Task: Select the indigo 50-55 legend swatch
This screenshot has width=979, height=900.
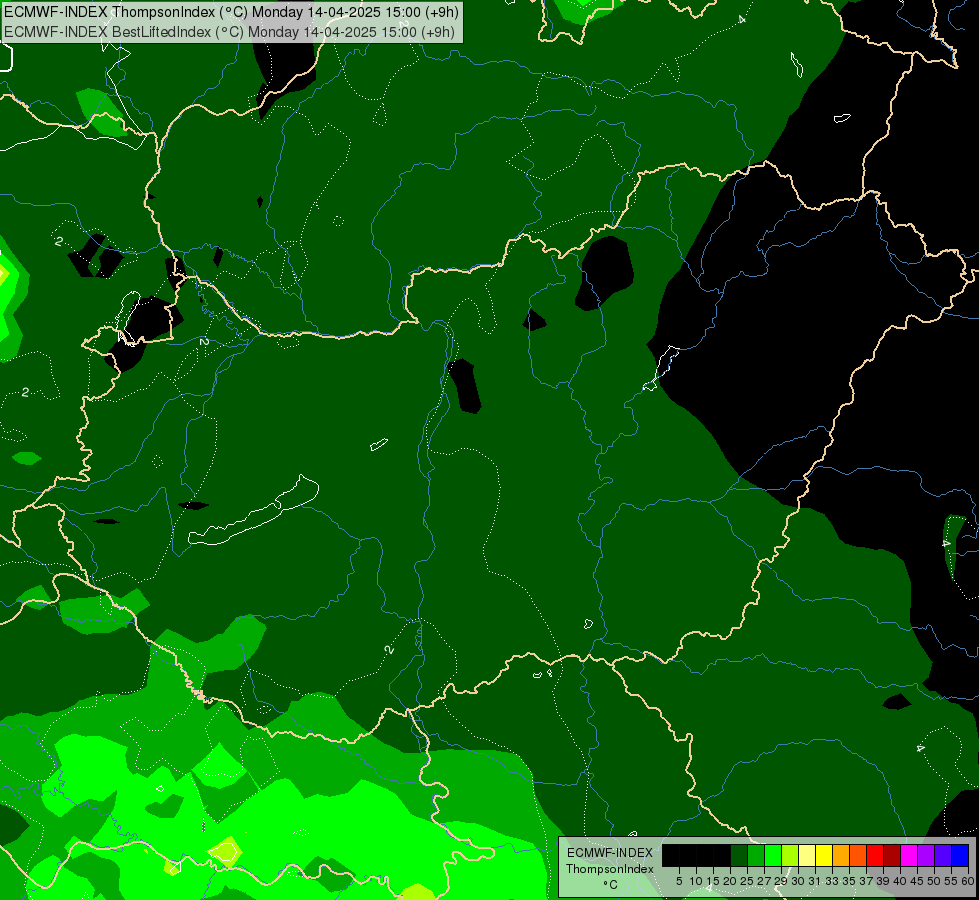Action: click(943, 855)
